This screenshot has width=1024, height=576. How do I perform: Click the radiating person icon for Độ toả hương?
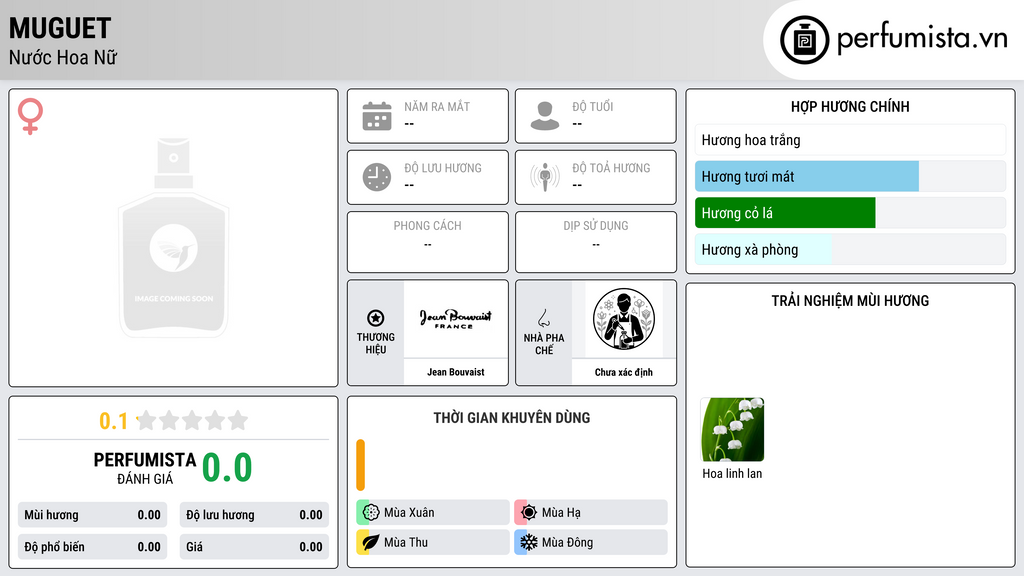pyautogui.click(x=545, y=177)
